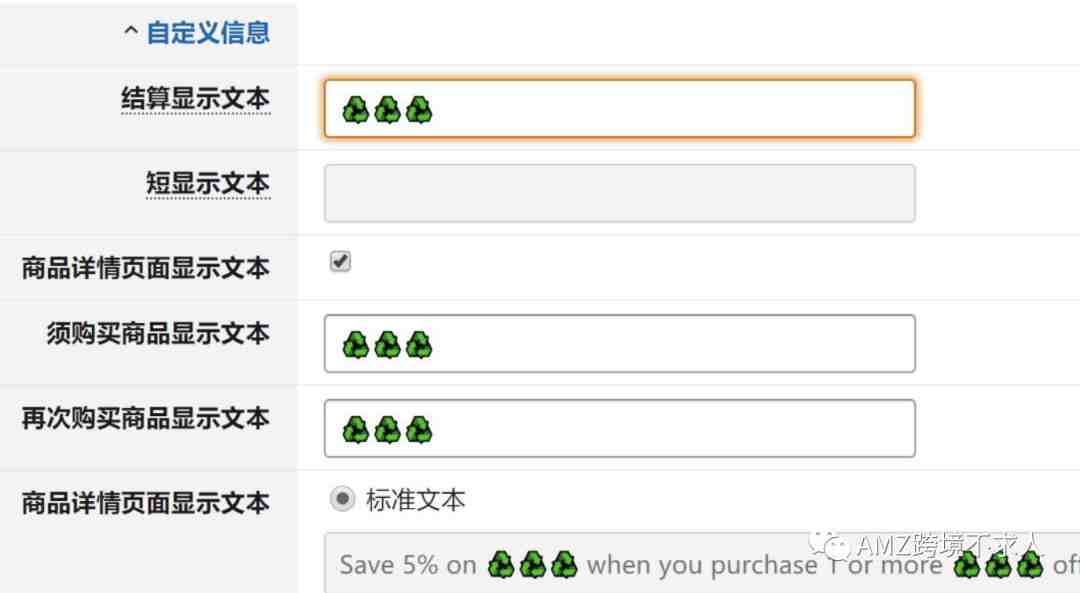Click middle recycle emoji in 再次购买商品显示文本 field
1080x593 pixels.
coord(387,430)
